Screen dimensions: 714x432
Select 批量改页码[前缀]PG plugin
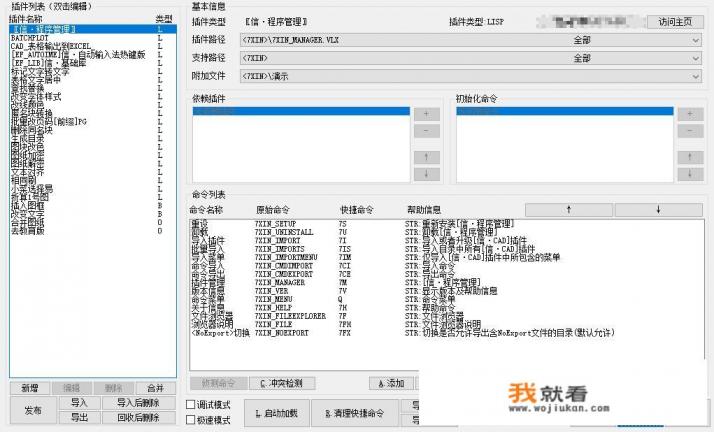(x=93, y=122)
